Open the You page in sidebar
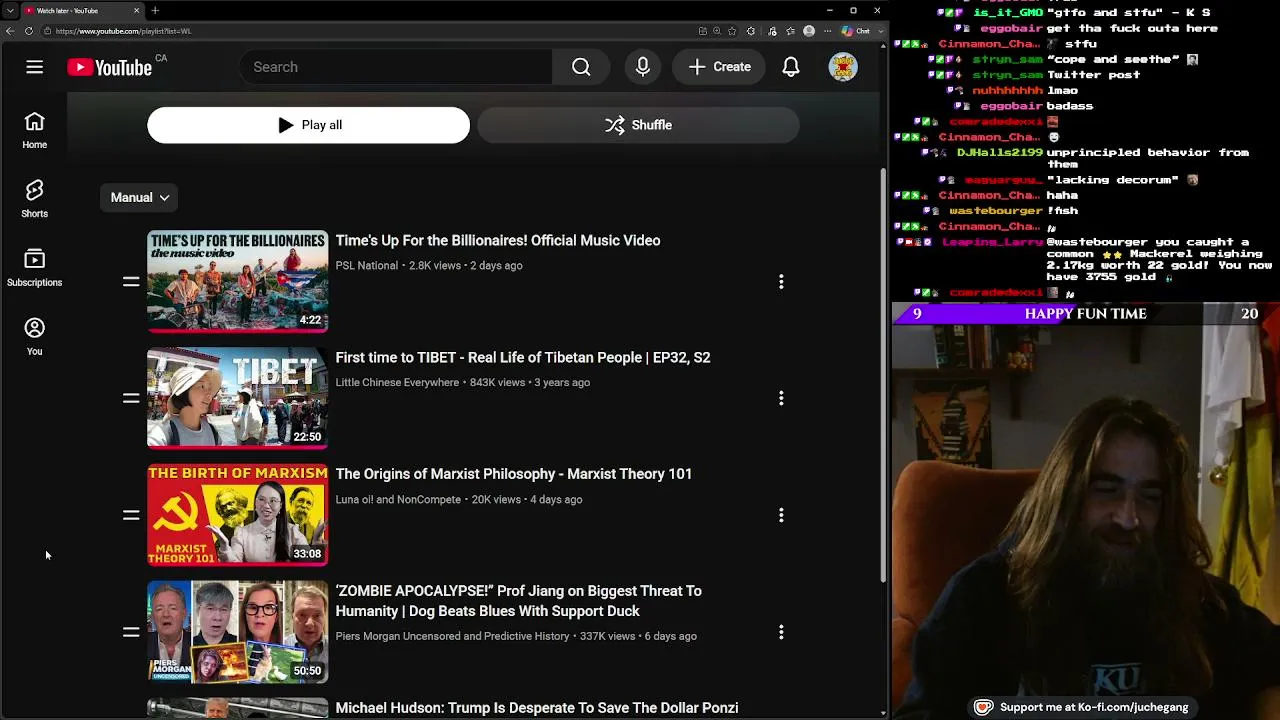This screenshot has height=720, width=1280. (34, 337)
